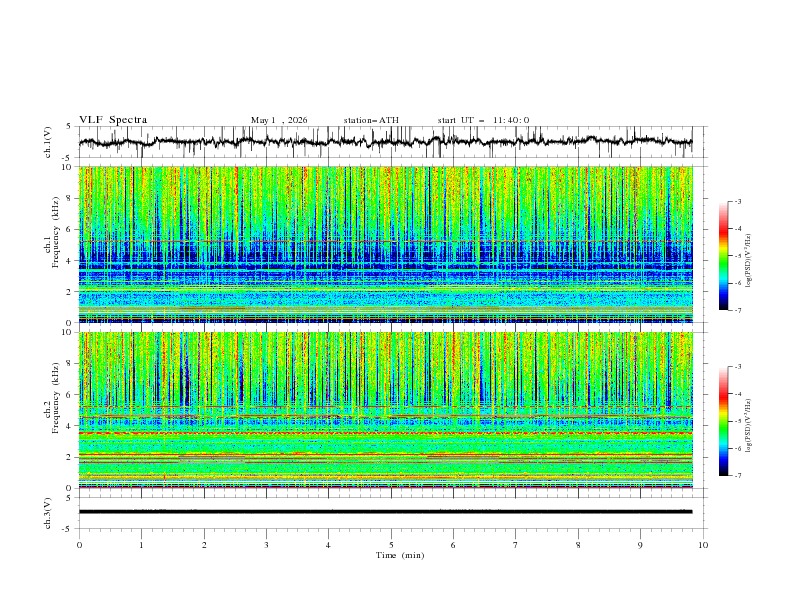This screenshot has height=612, width=792.
Task: Click the 8 minute tick label
Action: click(x=578, y=545)
